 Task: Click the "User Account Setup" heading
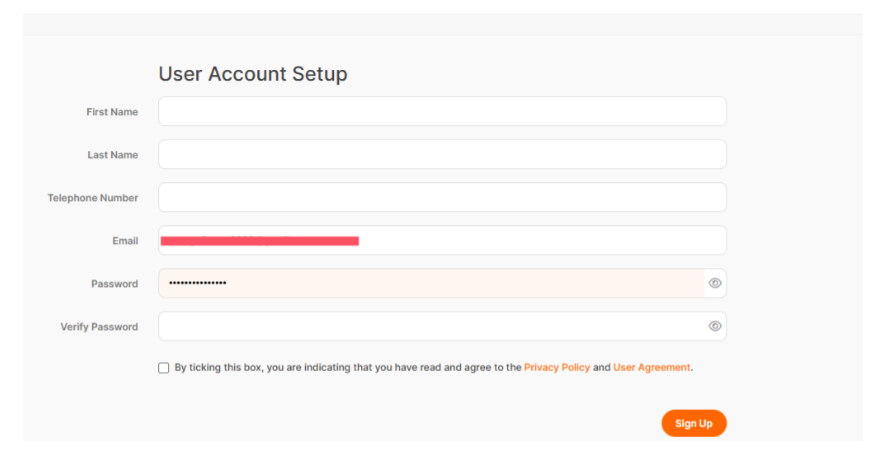(x=253, y=74)
